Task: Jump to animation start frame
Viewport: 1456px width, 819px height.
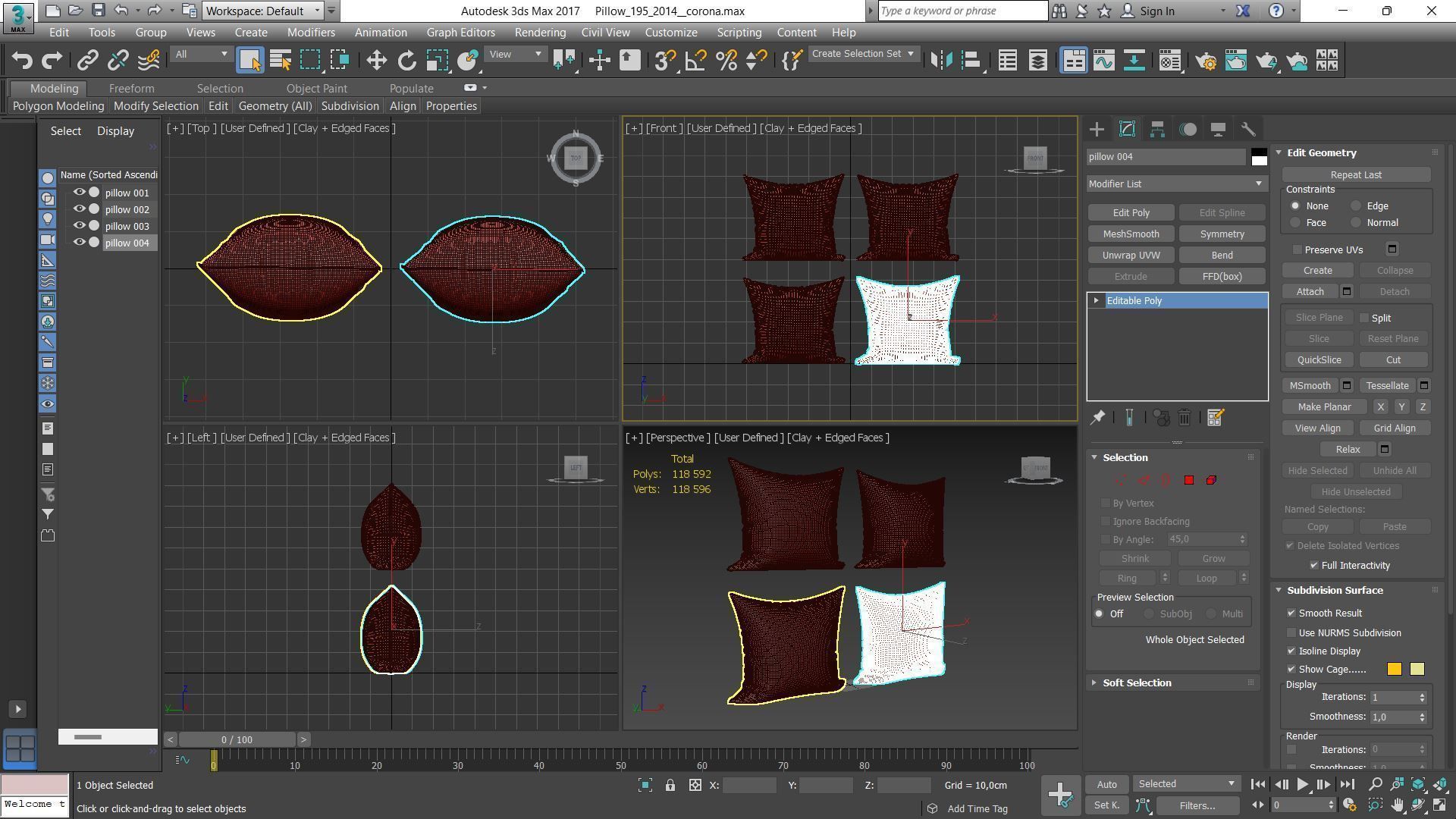Action: pos(1257,785)
